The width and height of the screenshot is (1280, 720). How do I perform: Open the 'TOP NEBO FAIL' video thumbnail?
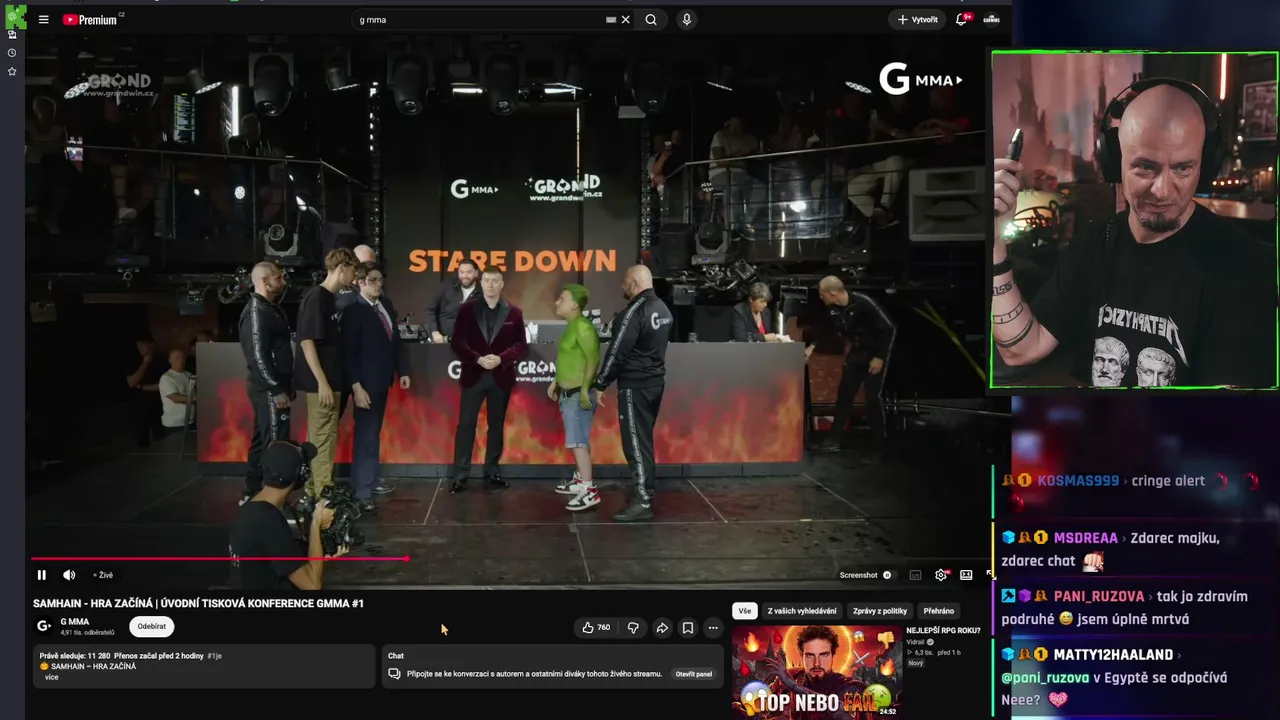click(816, 672)
